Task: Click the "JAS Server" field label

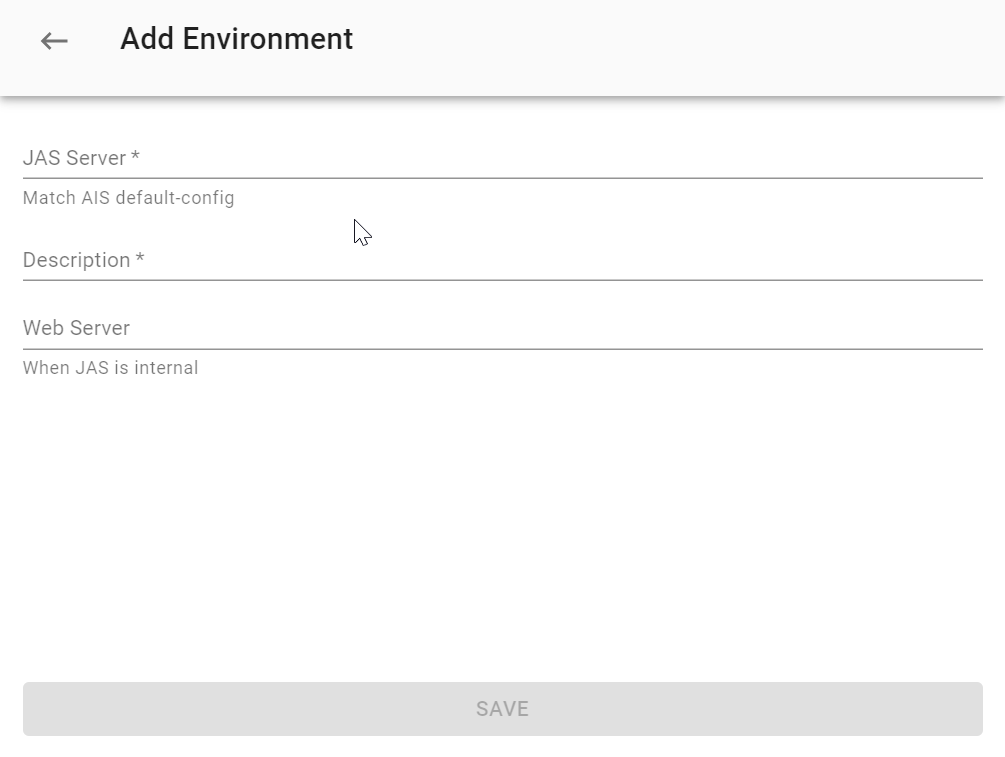Action: pyautogui.click(x=74, y=158)
